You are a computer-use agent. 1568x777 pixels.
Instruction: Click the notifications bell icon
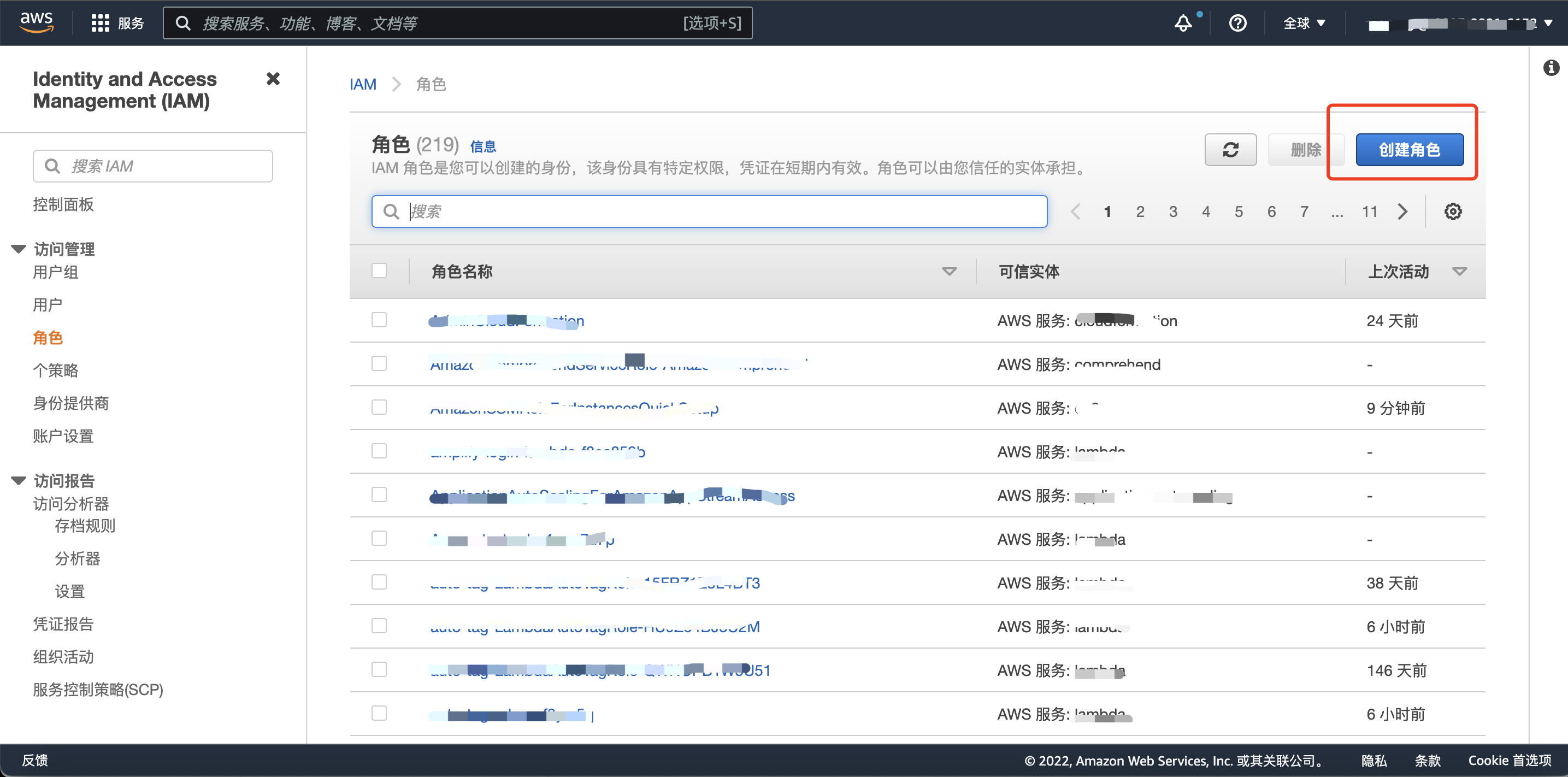click(x=1183, y=23)
